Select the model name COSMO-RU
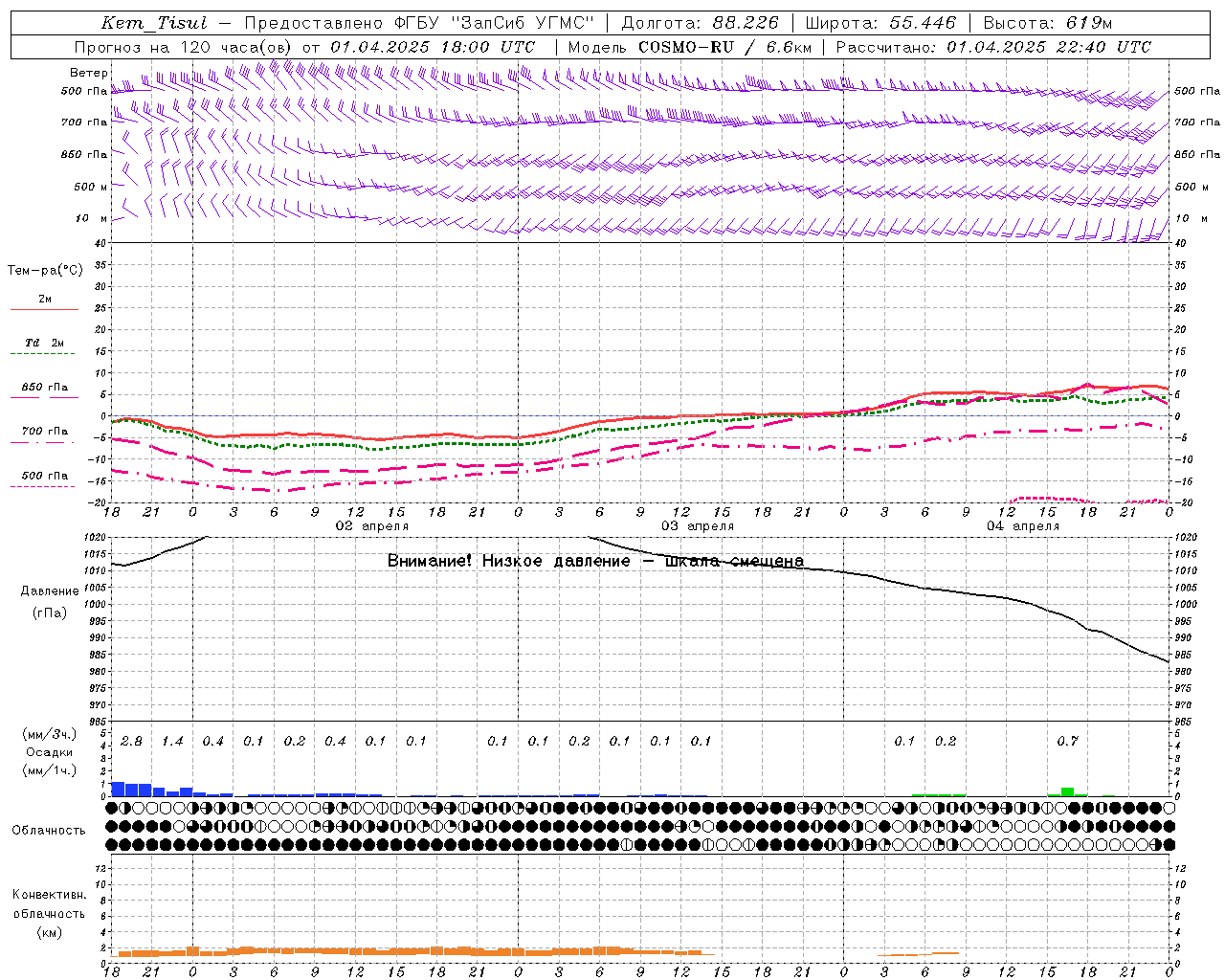This screenshot has height=980, width=1225. [686, 47]
